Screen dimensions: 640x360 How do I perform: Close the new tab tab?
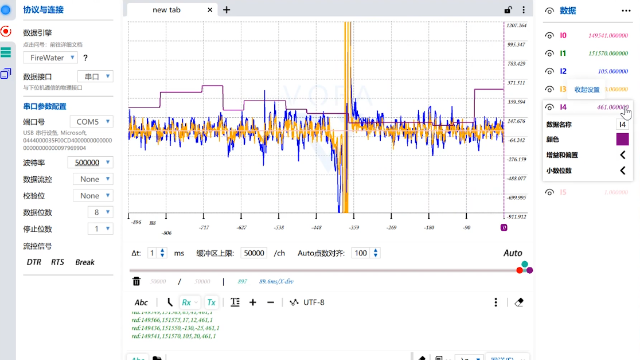tap(210, 10)
